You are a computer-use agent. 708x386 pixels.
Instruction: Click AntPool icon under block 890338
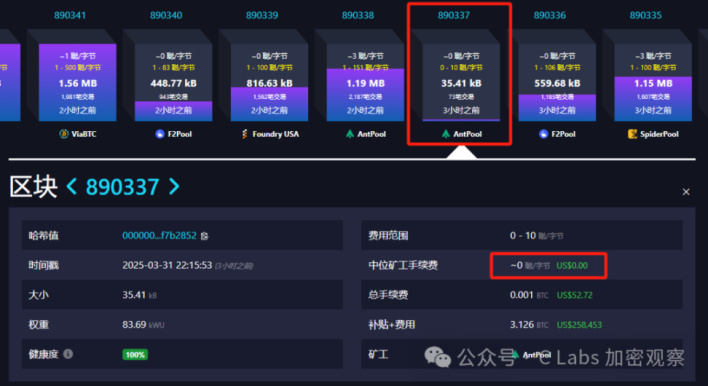point(350,134)
